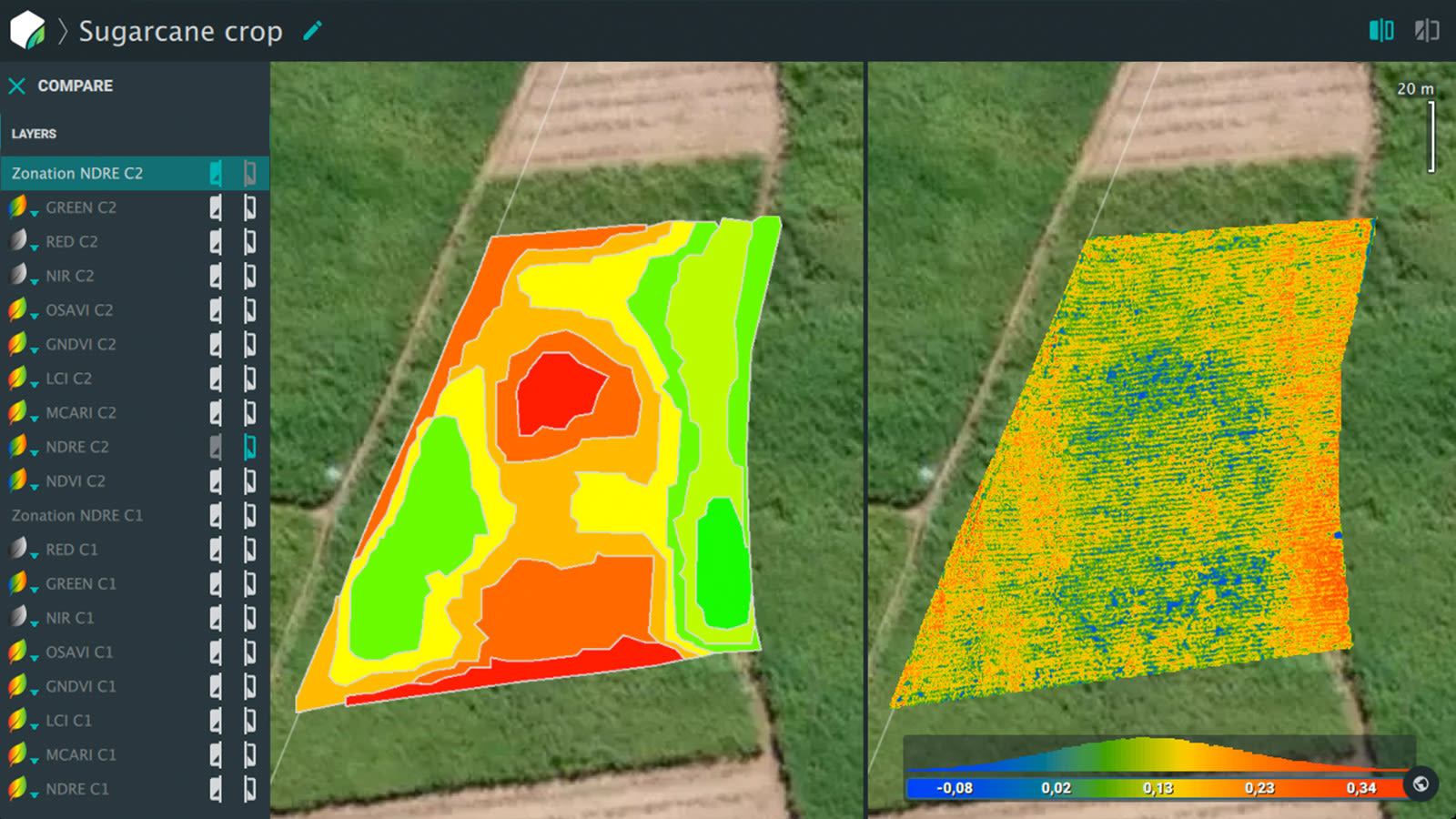Click the pencil icon to rename Sugarcane crop
The image size is (1456, 819).
(312, 31)
